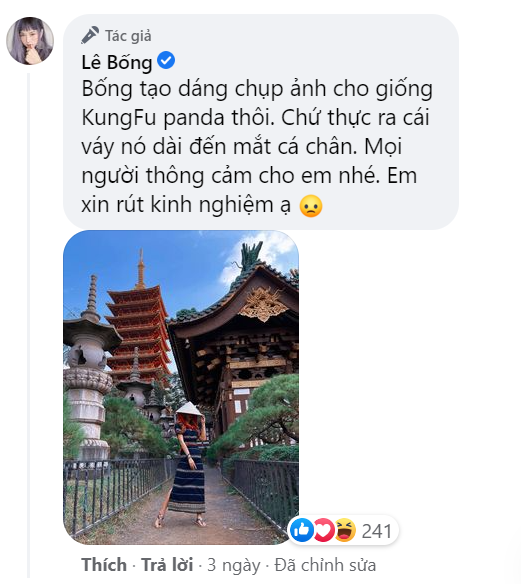Reply using the Trả lời link
Screen dimensions: 521x584
click(x=167, y=564)
